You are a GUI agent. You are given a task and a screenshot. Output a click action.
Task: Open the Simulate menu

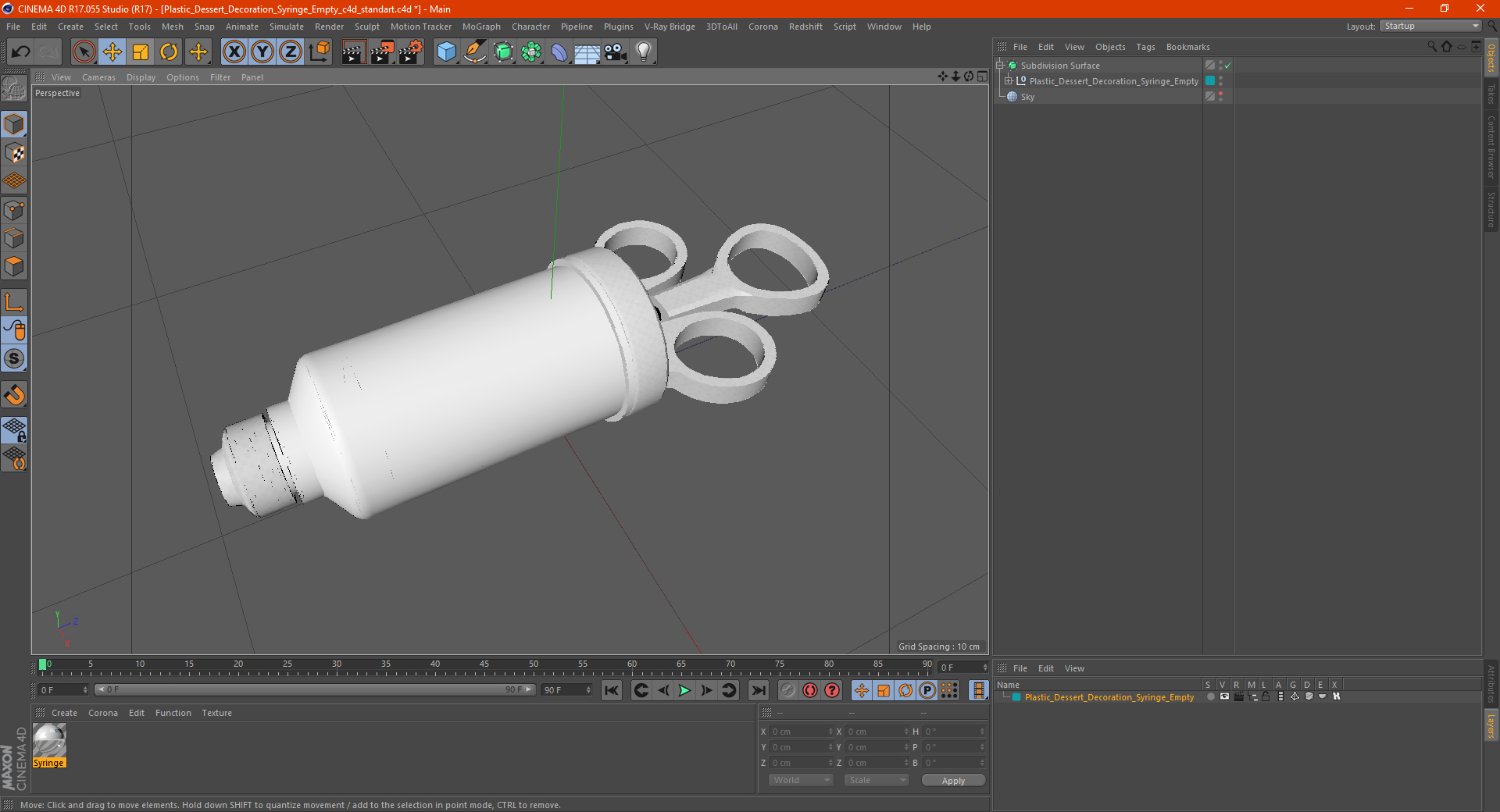[287, 27]
